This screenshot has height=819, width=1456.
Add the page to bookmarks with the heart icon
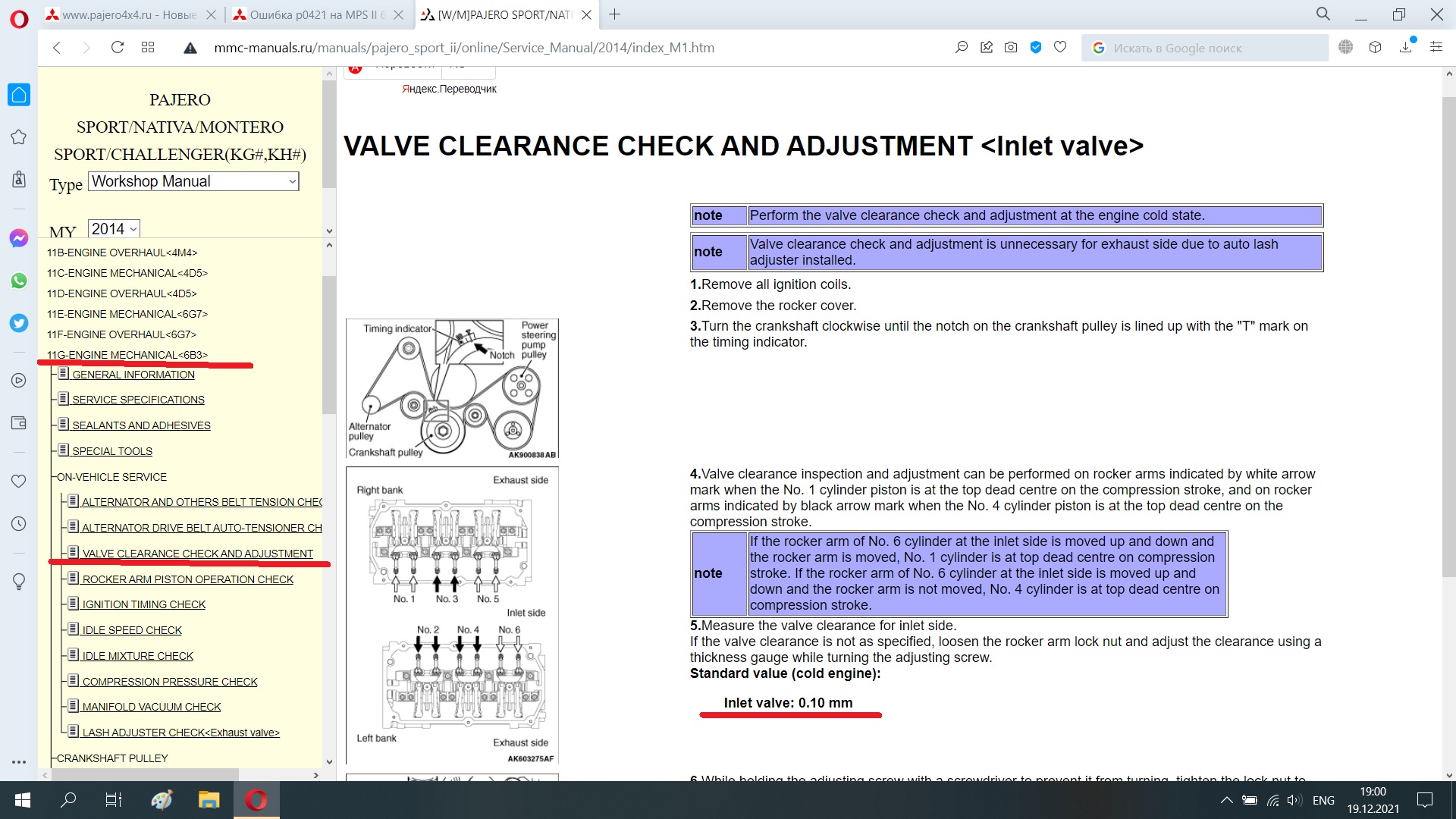1060,48
